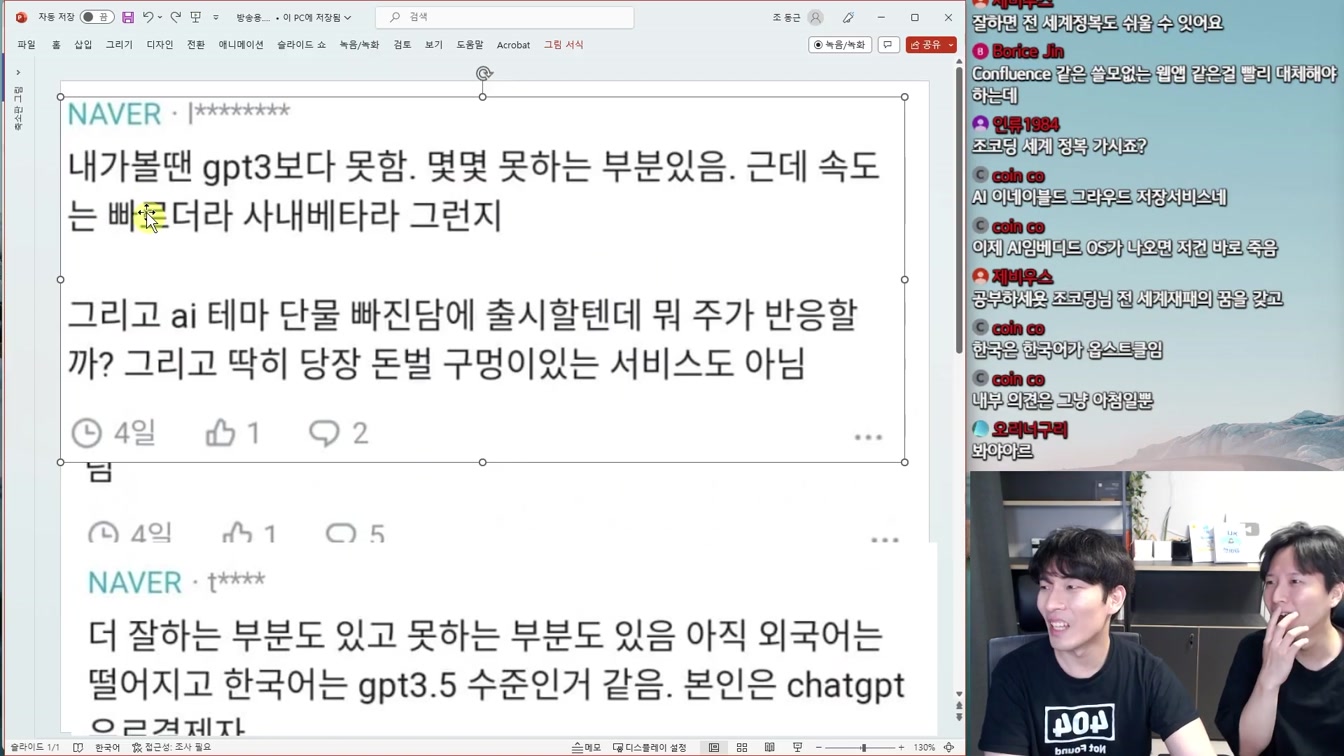Open the 애니메이션 ribbon tab
The height and width of the screenshot is (756, 1344).
pos(241,45)
